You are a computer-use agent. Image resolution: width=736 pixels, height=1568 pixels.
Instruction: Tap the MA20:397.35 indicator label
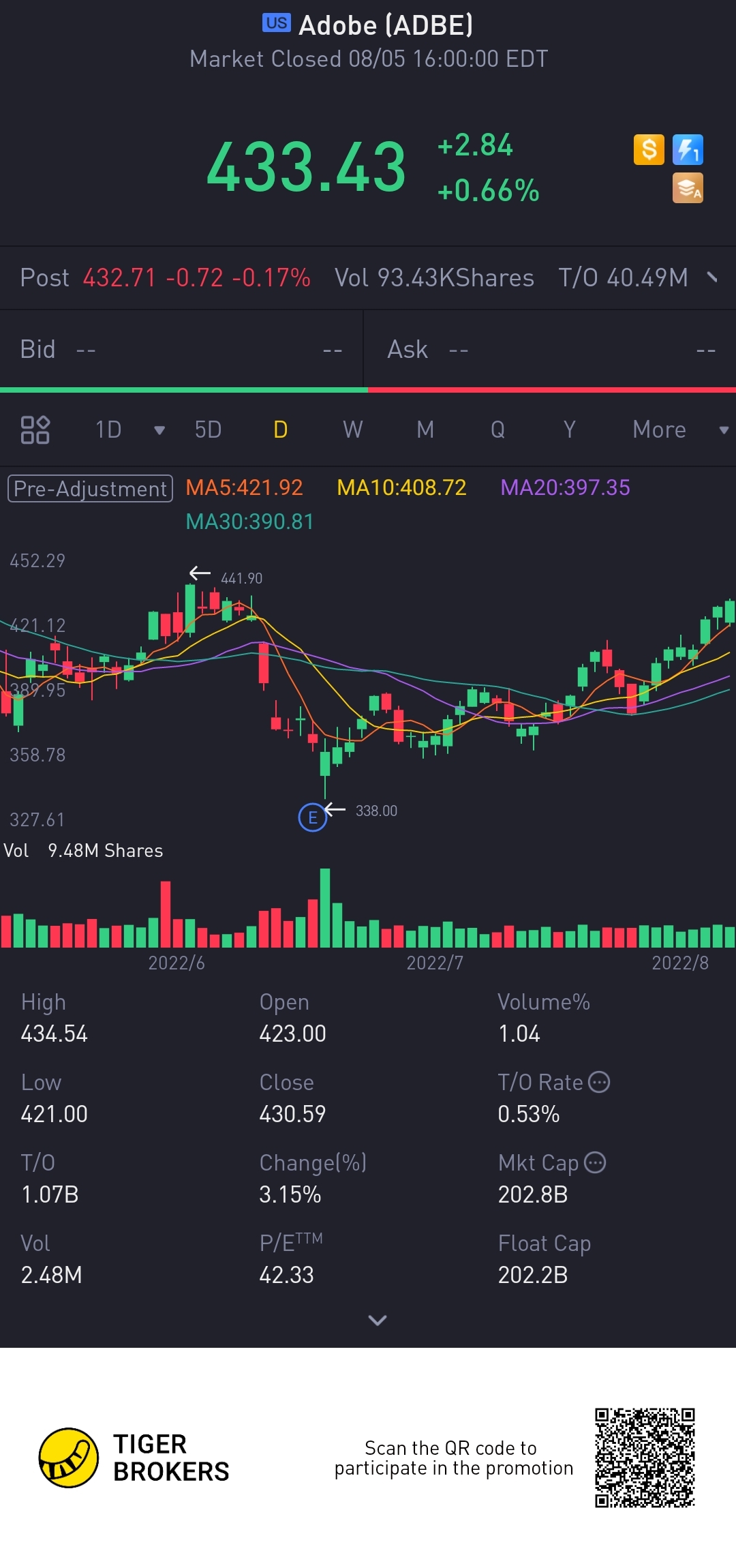565,487
